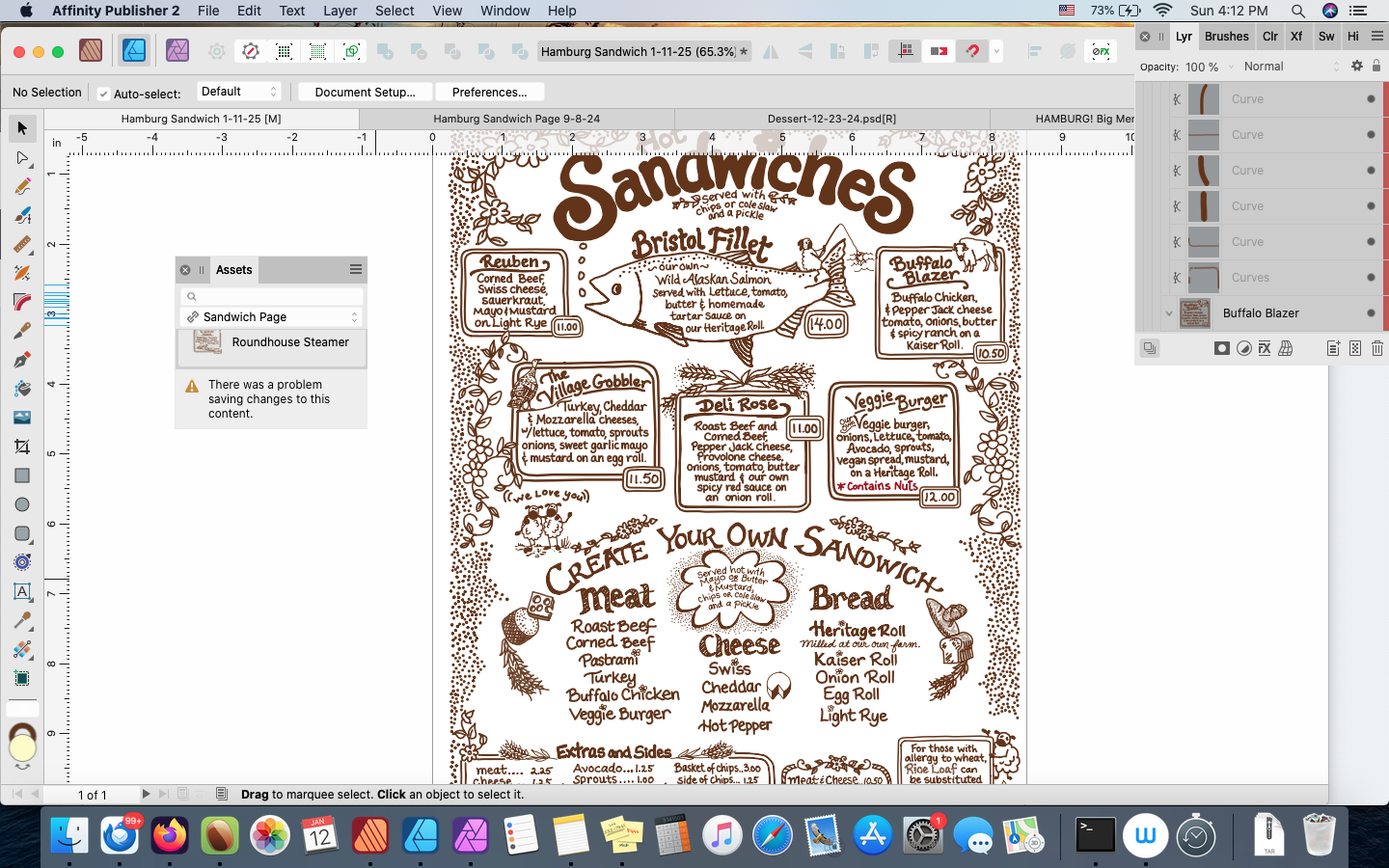Select the Rounded Rectangle tool
Image resolution: width=1389 pixels, height=868 pixels.
[22, 533]
